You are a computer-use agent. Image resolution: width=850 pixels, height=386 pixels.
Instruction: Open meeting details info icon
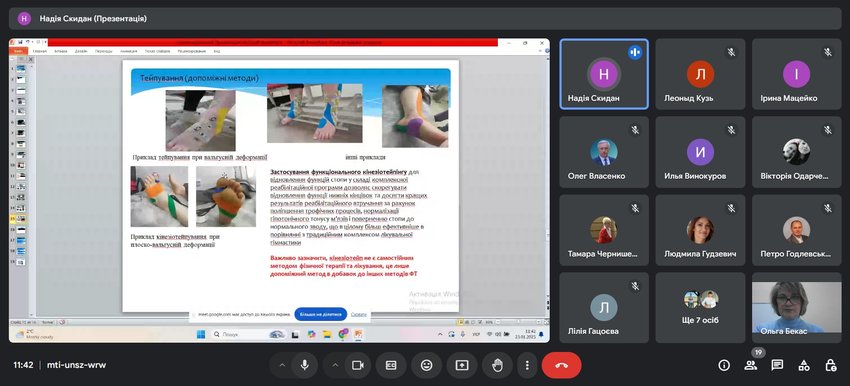(x=724, y=365)
